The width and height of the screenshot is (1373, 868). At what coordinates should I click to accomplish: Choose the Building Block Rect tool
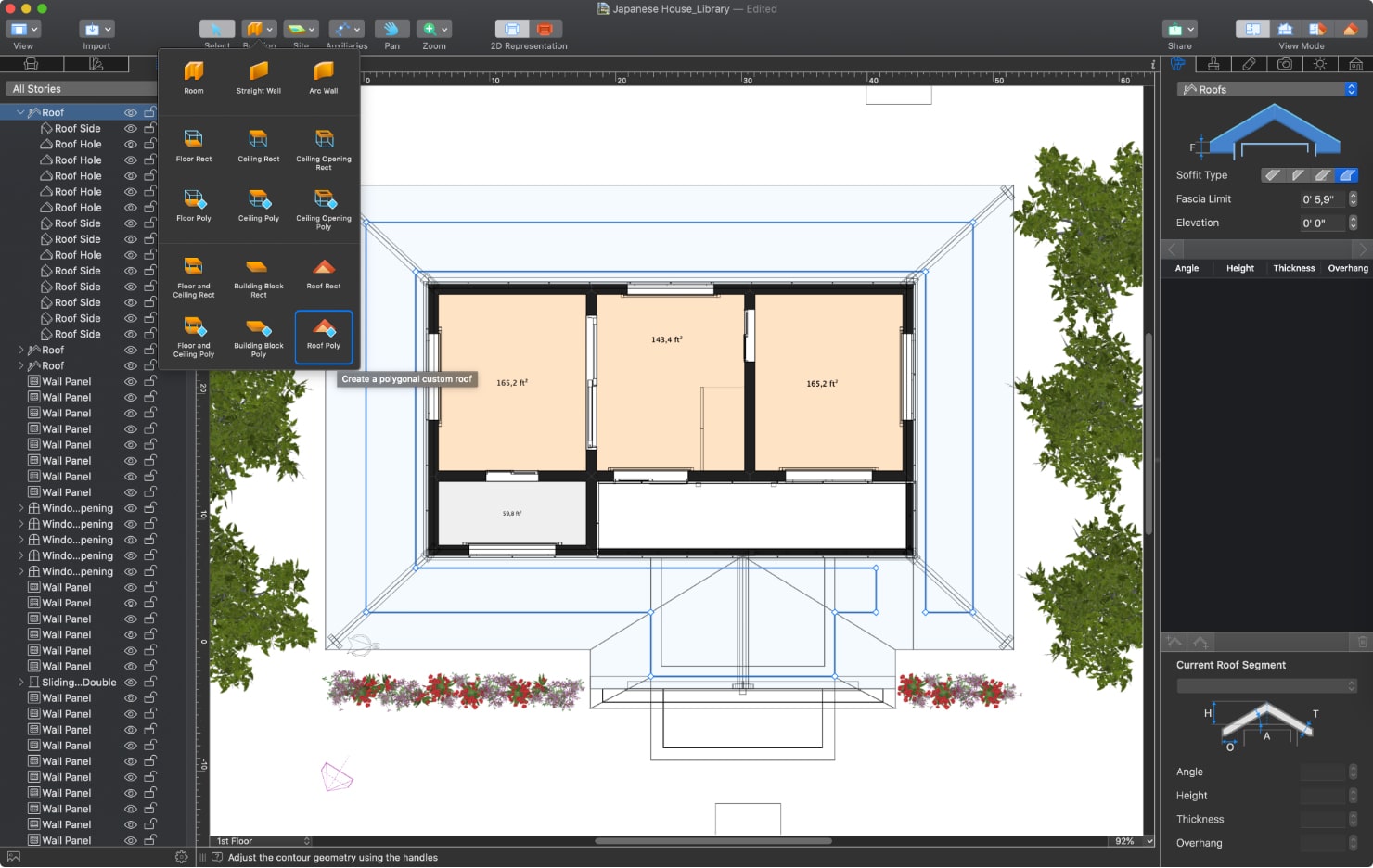(259, 277)
